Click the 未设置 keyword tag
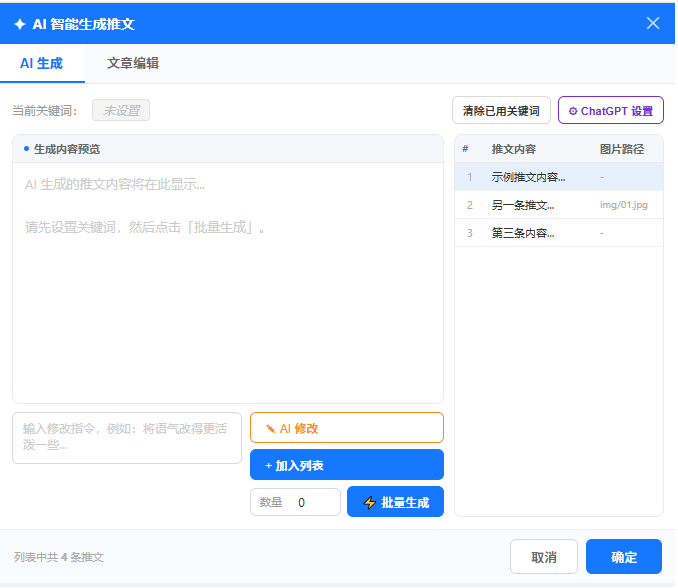This screenshot has width=678, height=588. coord(121,110)
